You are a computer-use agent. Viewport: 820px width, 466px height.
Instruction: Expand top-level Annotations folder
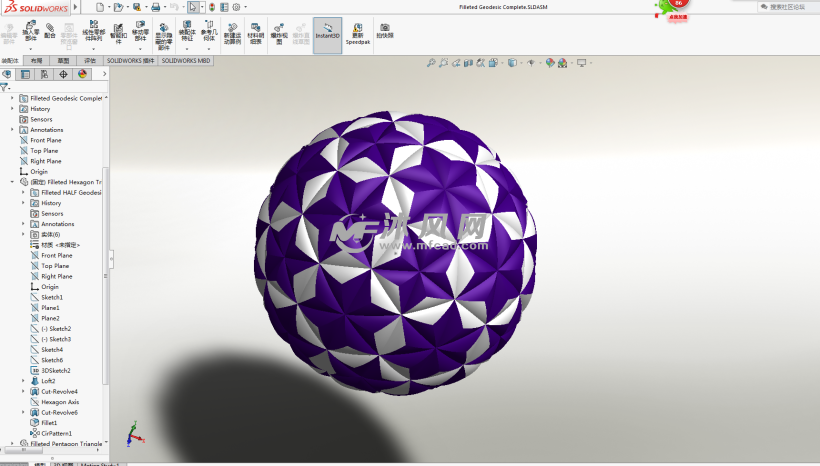tap(13, 129)
